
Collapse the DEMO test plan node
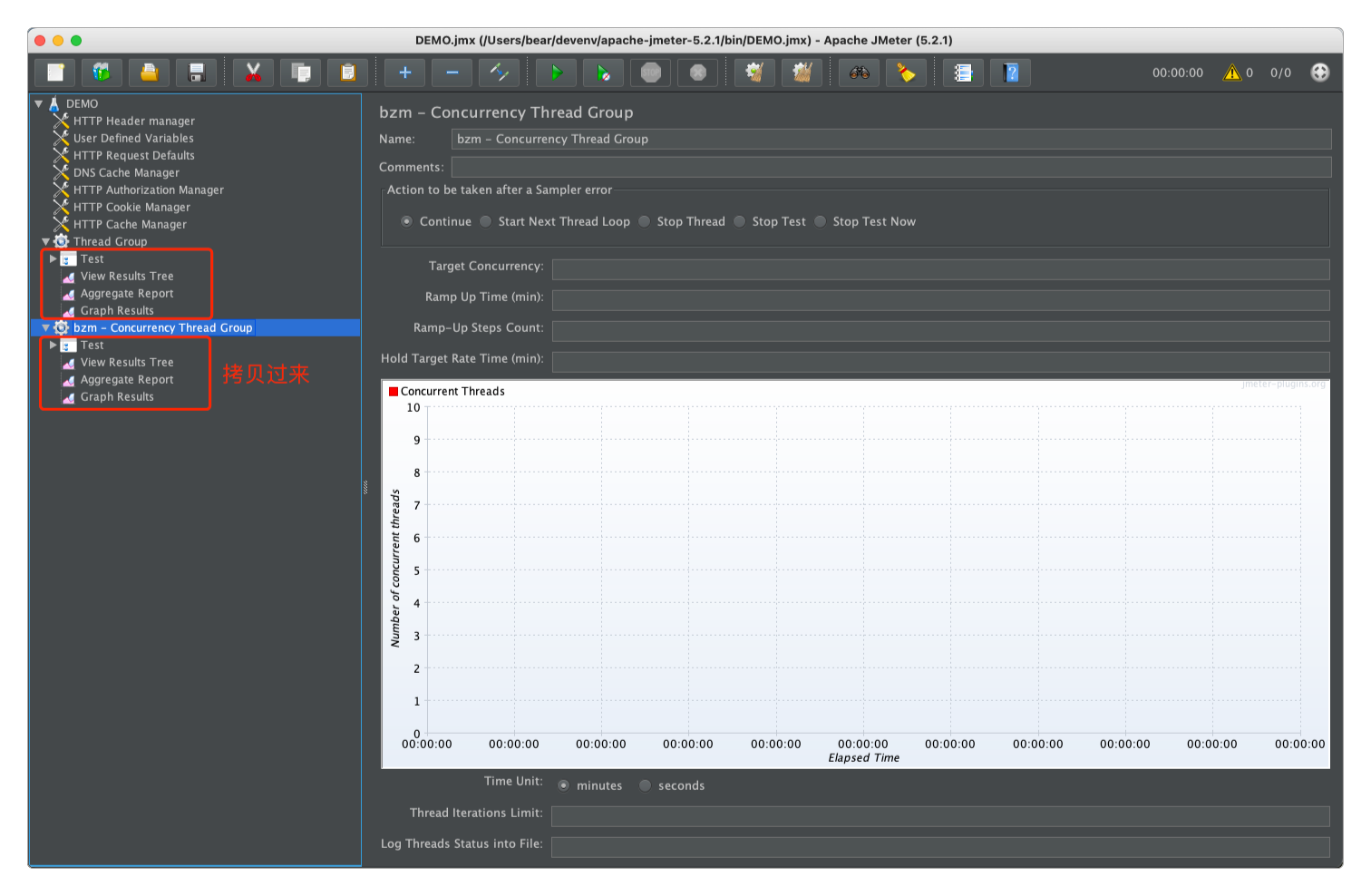39,103
